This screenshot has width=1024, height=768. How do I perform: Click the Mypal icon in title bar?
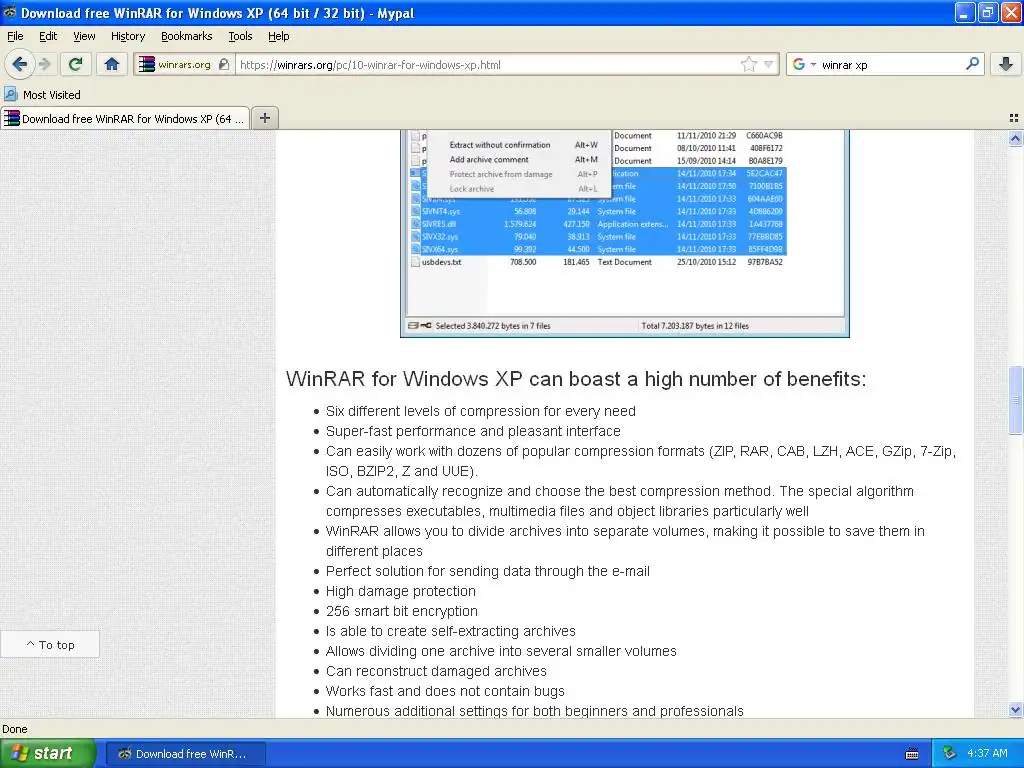9,12
